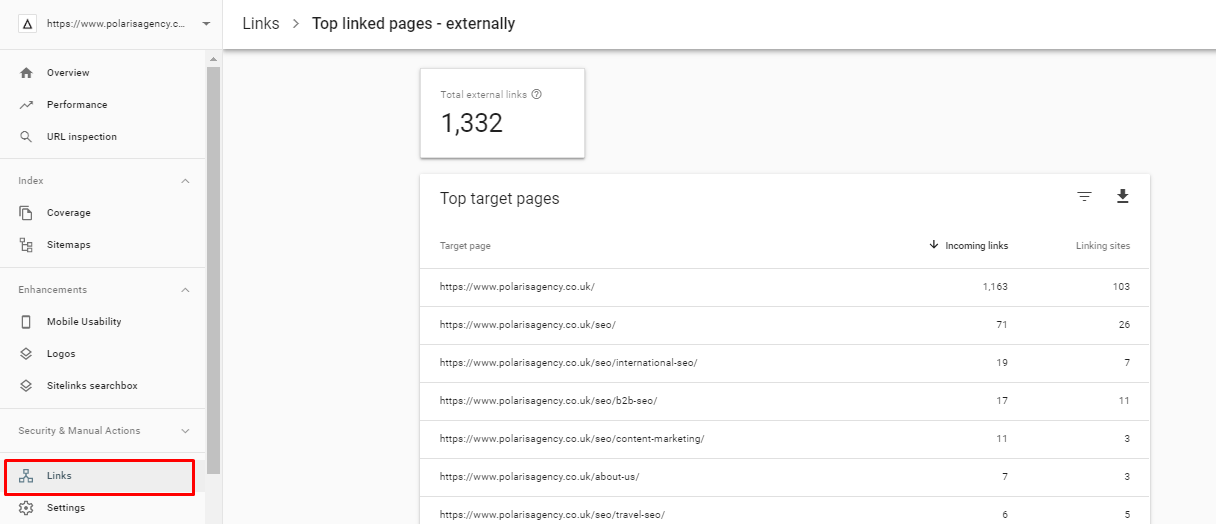The image size is (1216, 524).
Task: Click the Total external links help icon
Action: click(x=537, y=94)
